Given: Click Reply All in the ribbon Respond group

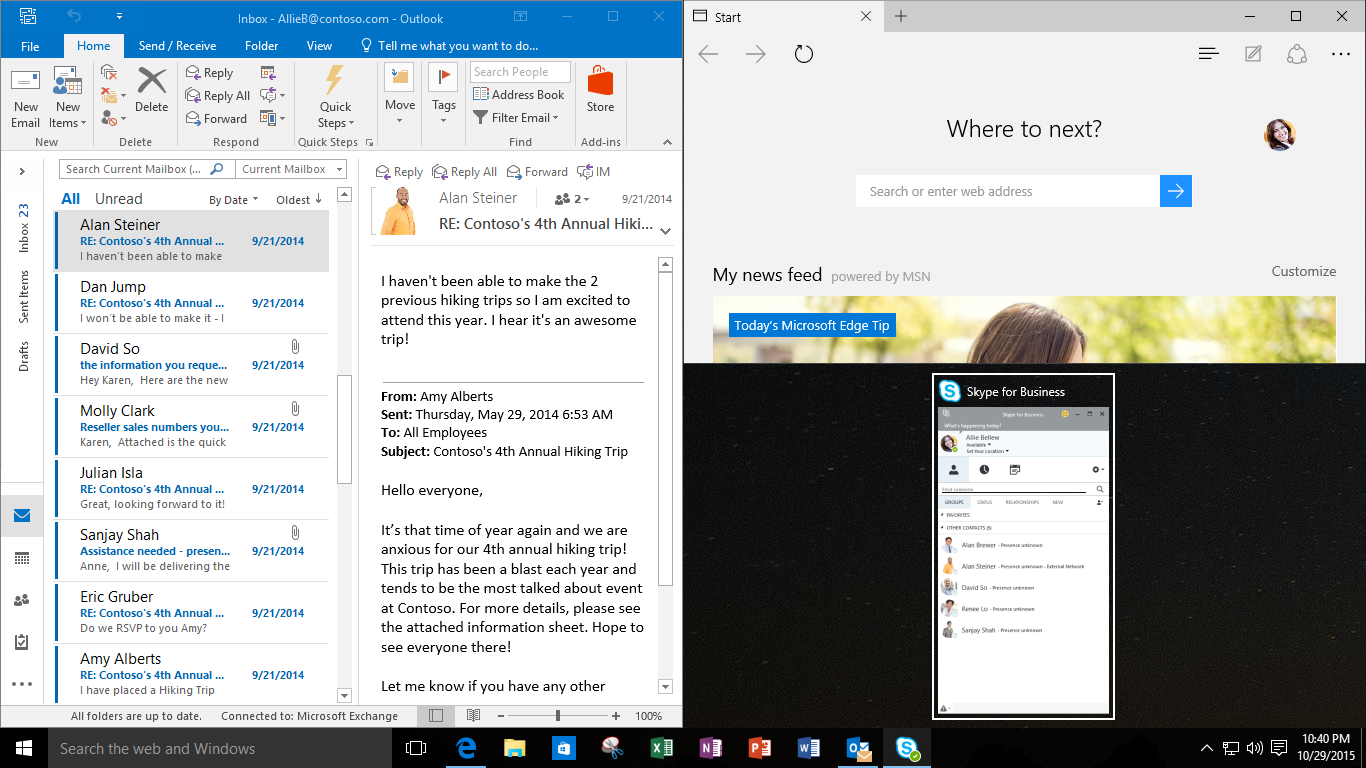Looking at the screenshot, I should click(x=218, y=96).
